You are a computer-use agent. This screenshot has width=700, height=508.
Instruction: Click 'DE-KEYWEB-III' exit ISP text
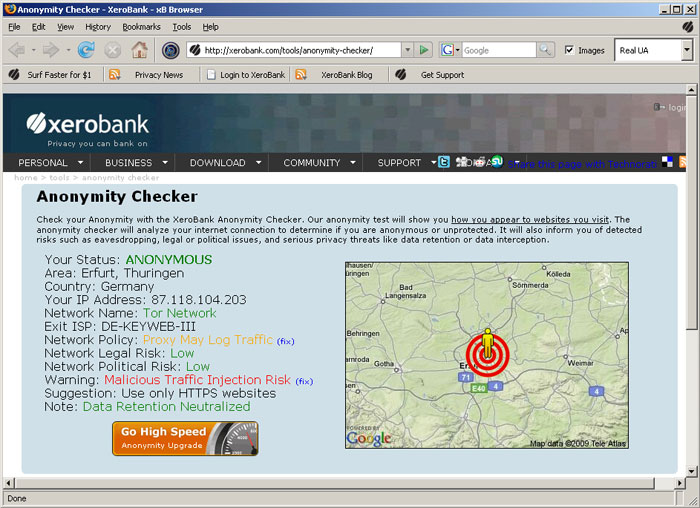pyautogui.click(x=149, y=326)
